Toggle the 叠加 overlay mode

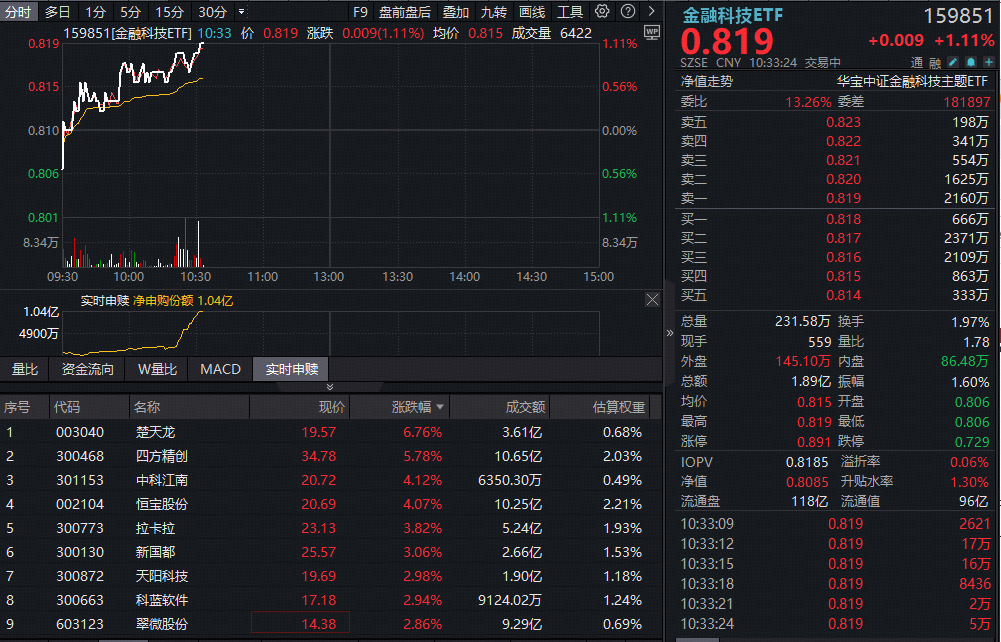pos(454,11)
